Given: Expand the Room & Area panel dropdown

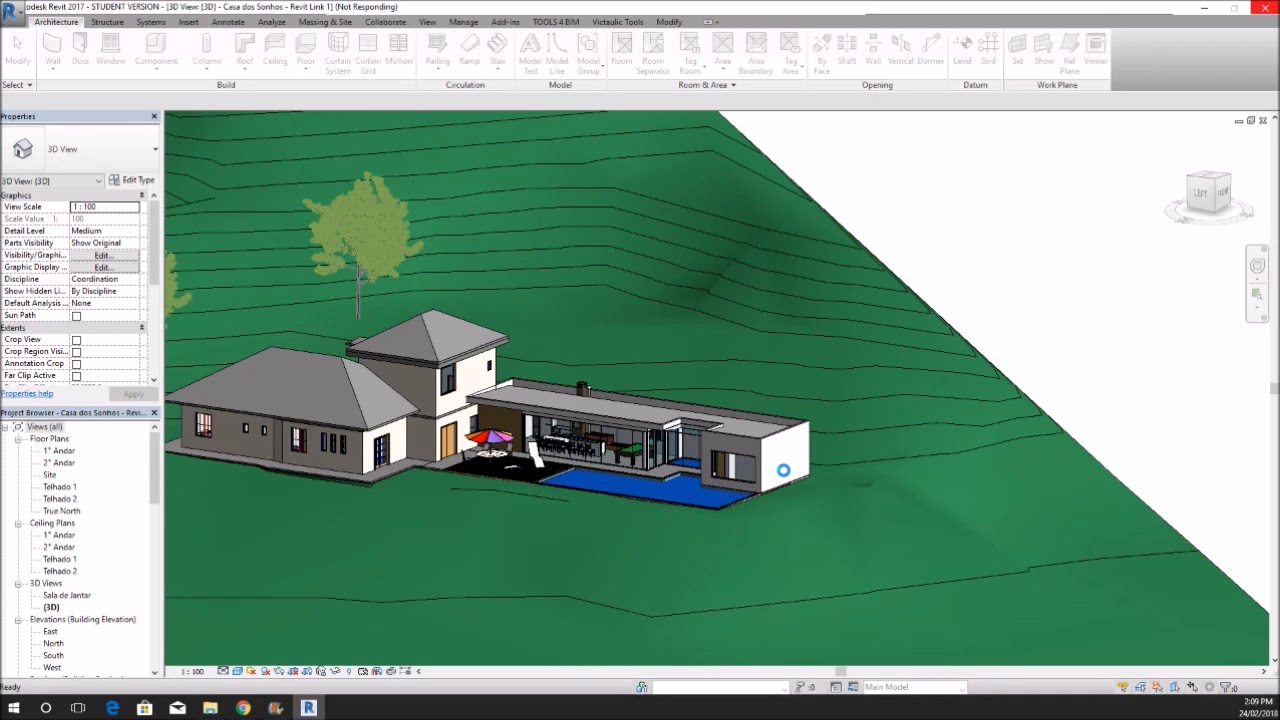Looking at the screenshot, I should 706,85.
